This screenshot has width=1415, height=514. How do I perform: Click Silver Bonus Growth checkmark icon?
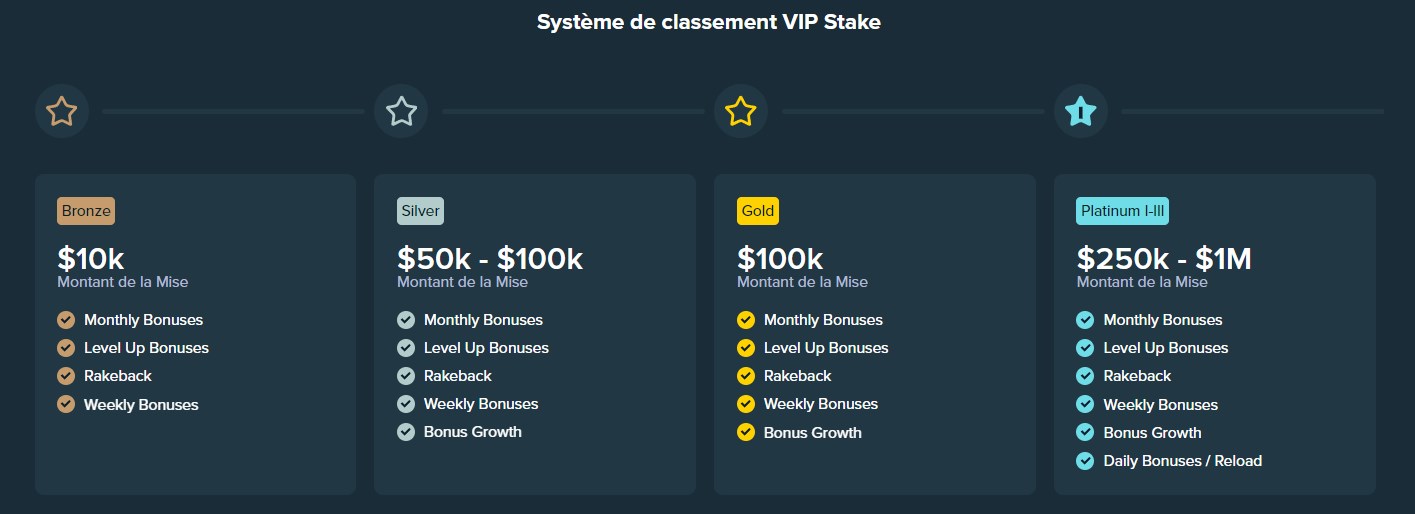[x=406, y=432]
